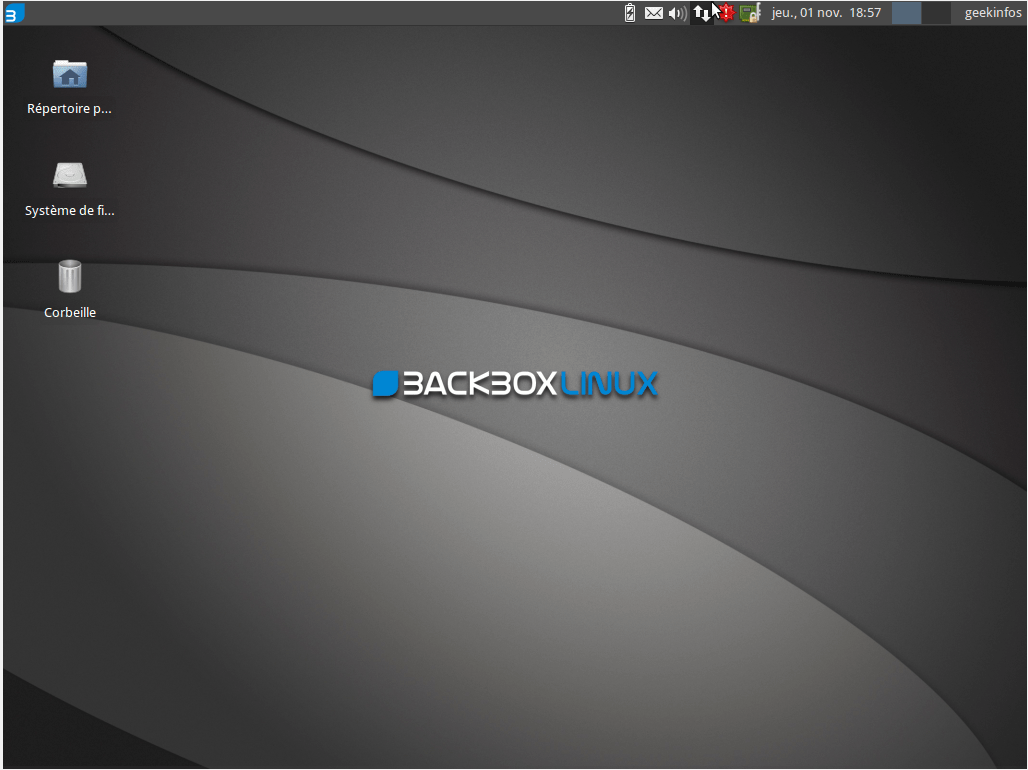Click the "Répertoire p..." label

70,109
